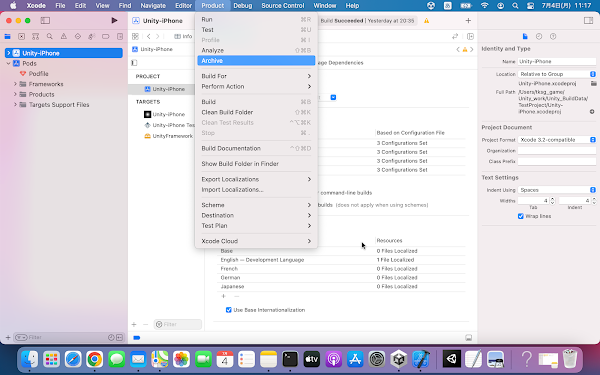
Task: Choose Build Documentation menu item
Action: (256, 148)
